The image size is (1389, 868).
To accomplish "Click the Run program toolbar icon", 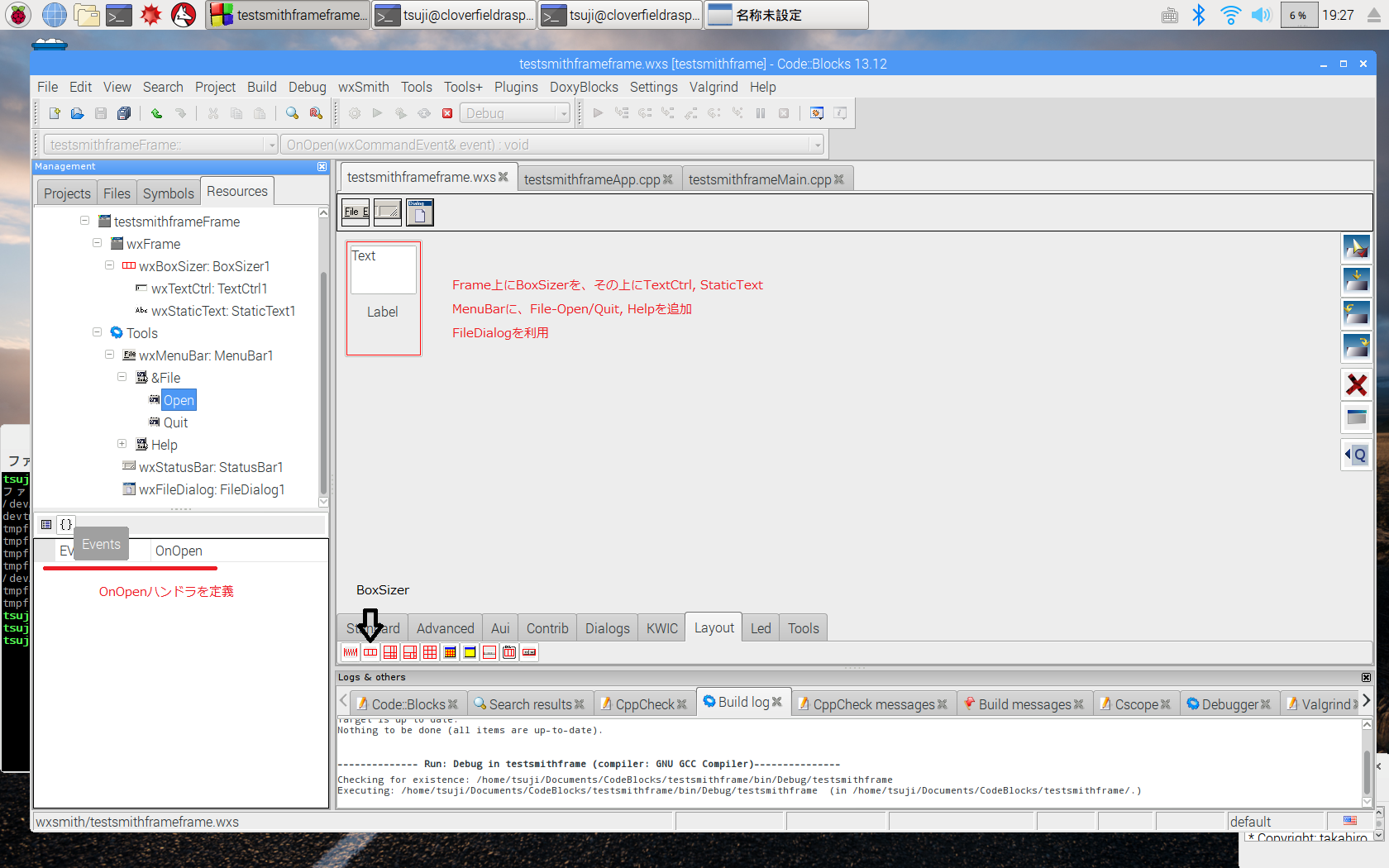I will 378,113.
